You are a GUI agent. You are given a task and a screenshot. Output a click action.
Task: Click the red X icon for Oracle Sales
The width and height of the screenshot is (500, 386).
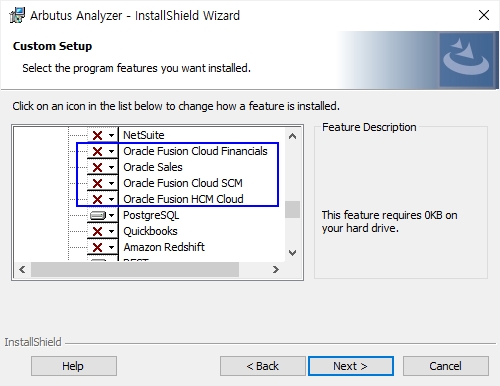pyautogui.click(x=97, y=167)
